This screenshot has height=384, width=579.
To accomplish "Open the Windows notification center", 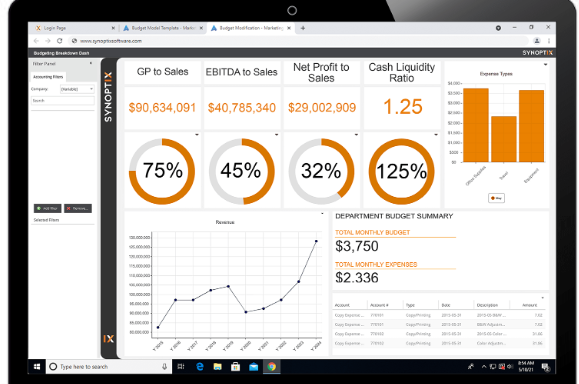I will (x=546, y=367).
